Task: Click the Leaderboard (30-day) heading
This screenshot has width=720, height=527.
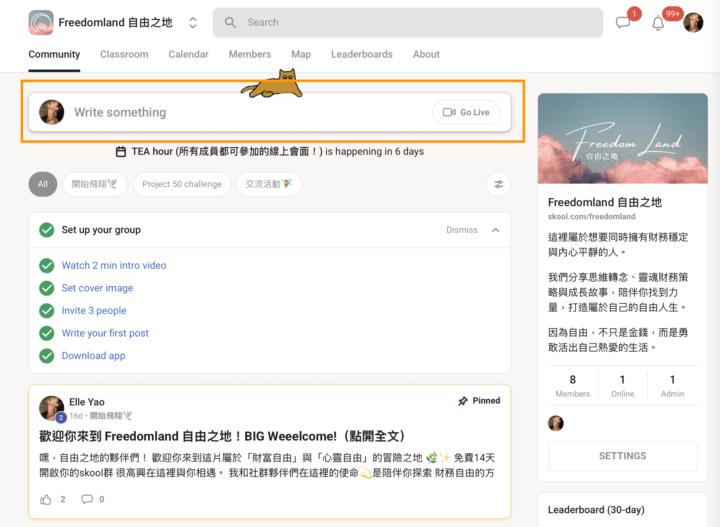Action: (596, 510)
